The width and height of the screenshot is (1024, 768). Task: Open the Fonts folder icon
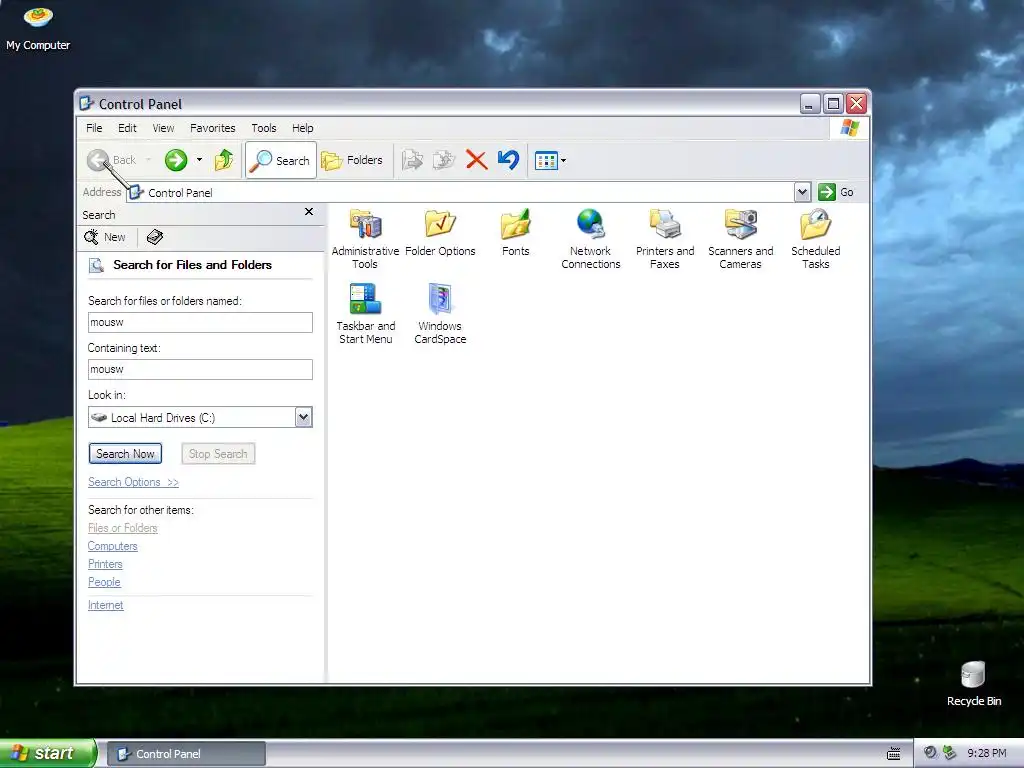click(x=515, y=233)
